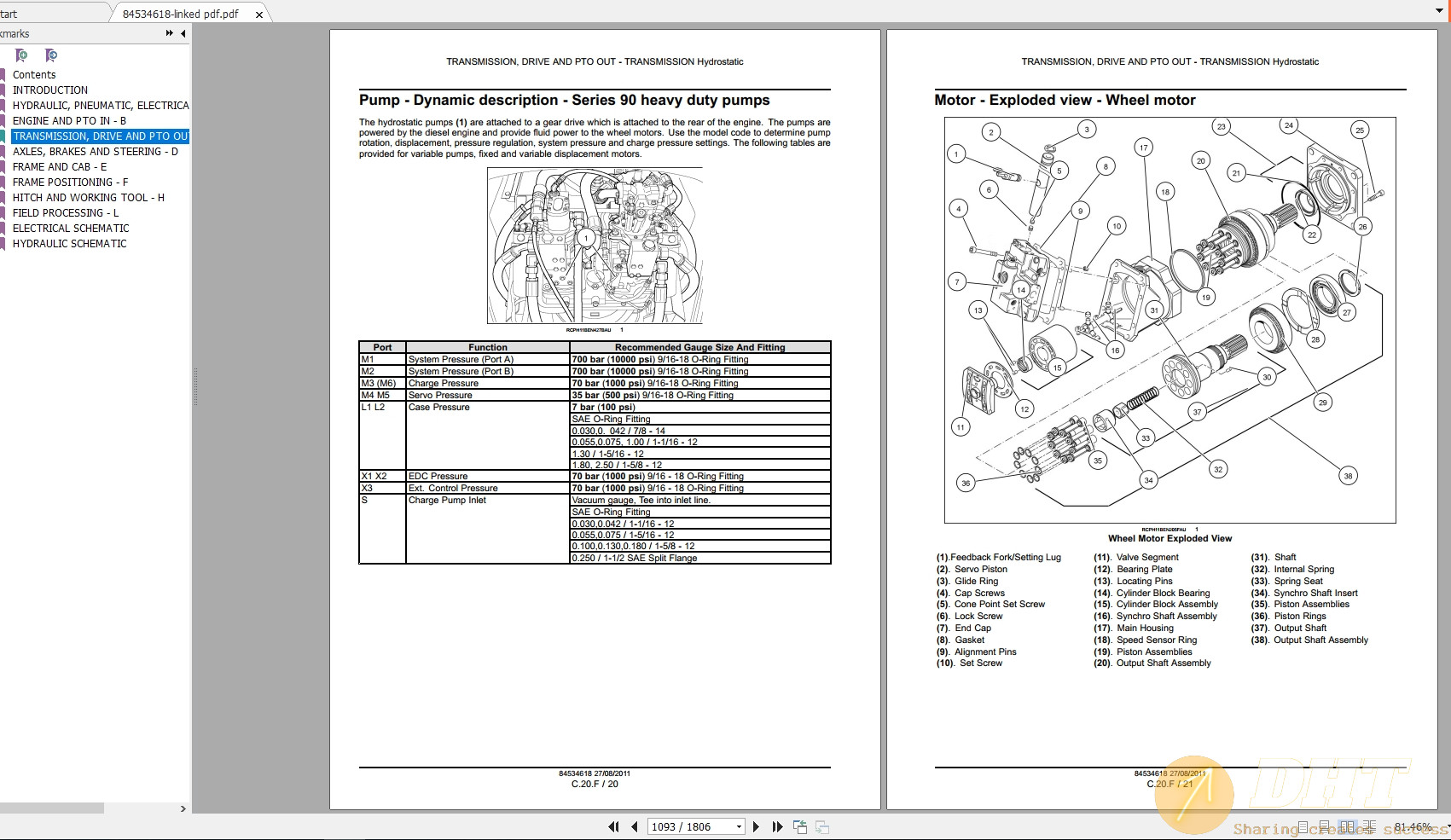Select the single page layout icon
The width and height of the screenshot is (1451, 840).
tap(1303, 826)
